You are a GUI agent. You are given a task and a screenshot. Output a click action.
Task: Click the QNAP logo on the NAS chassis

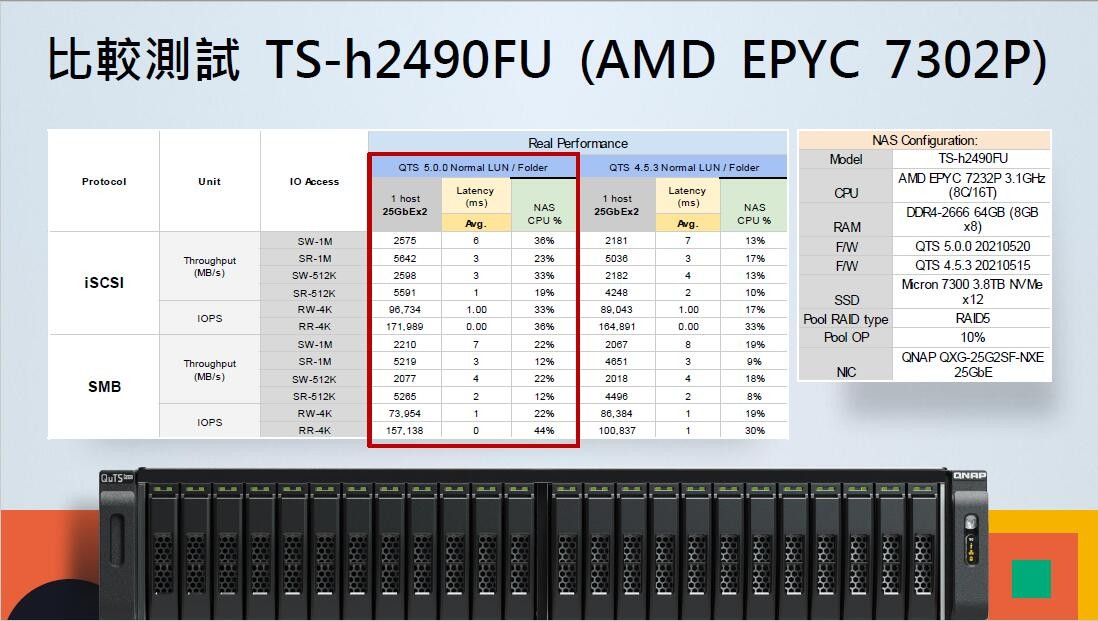pyautogui.click(x=970, y=476)
